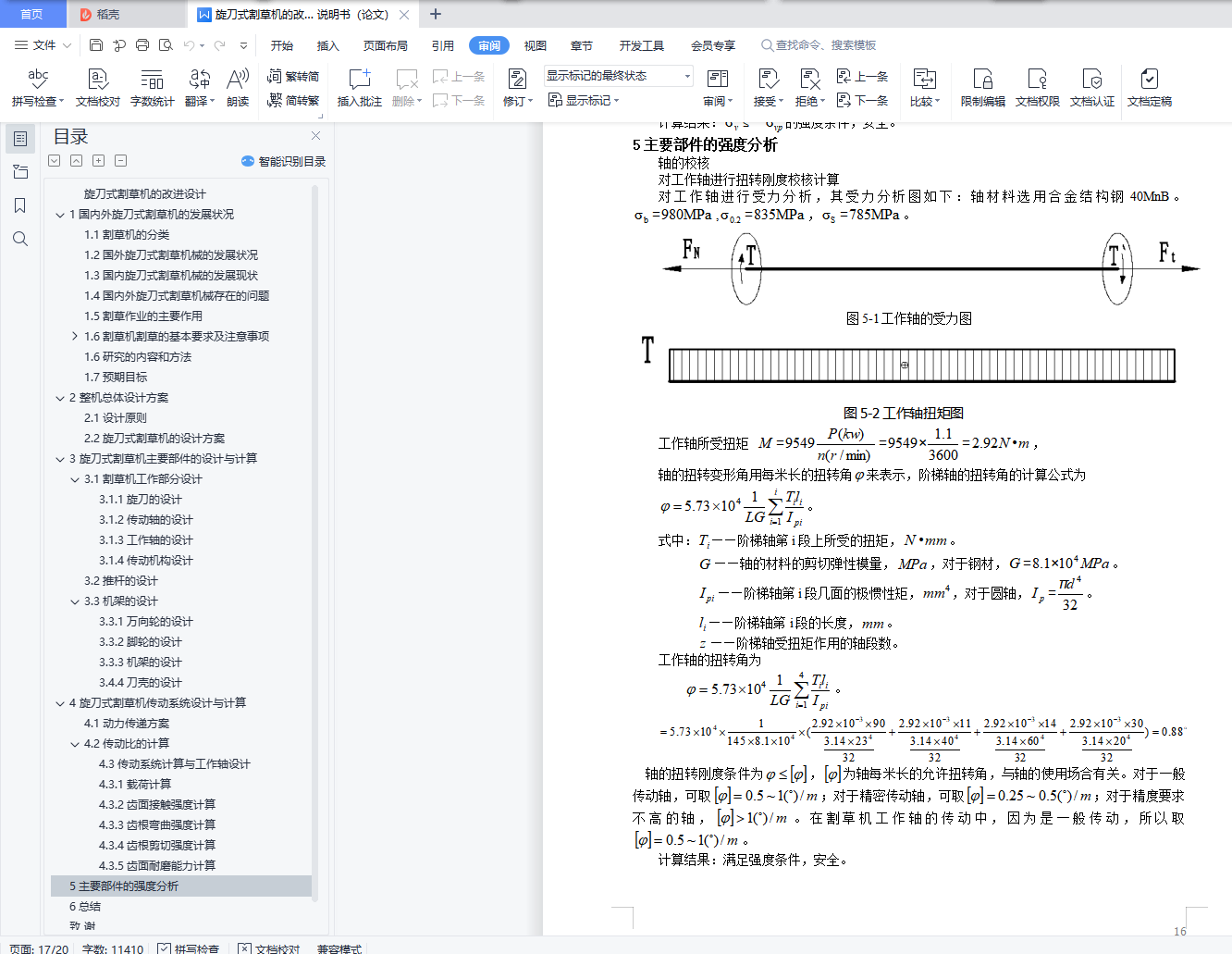Open the bookmark icon in left sidebar
The height and width of the screenshot is (954, 1232).
20,205
